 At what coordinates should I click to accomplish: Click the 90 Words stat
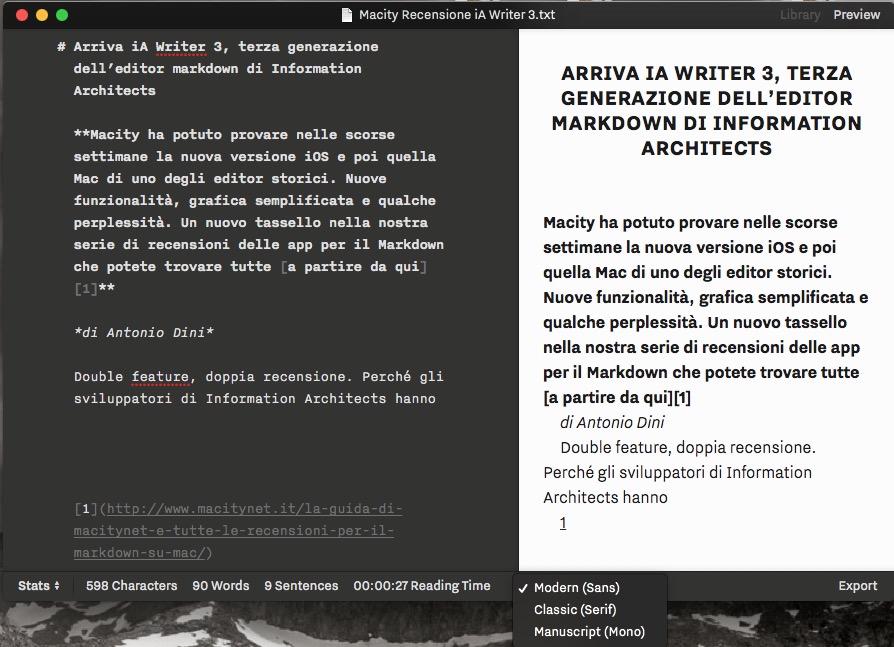pyautogui.click(x=221, y=585)
